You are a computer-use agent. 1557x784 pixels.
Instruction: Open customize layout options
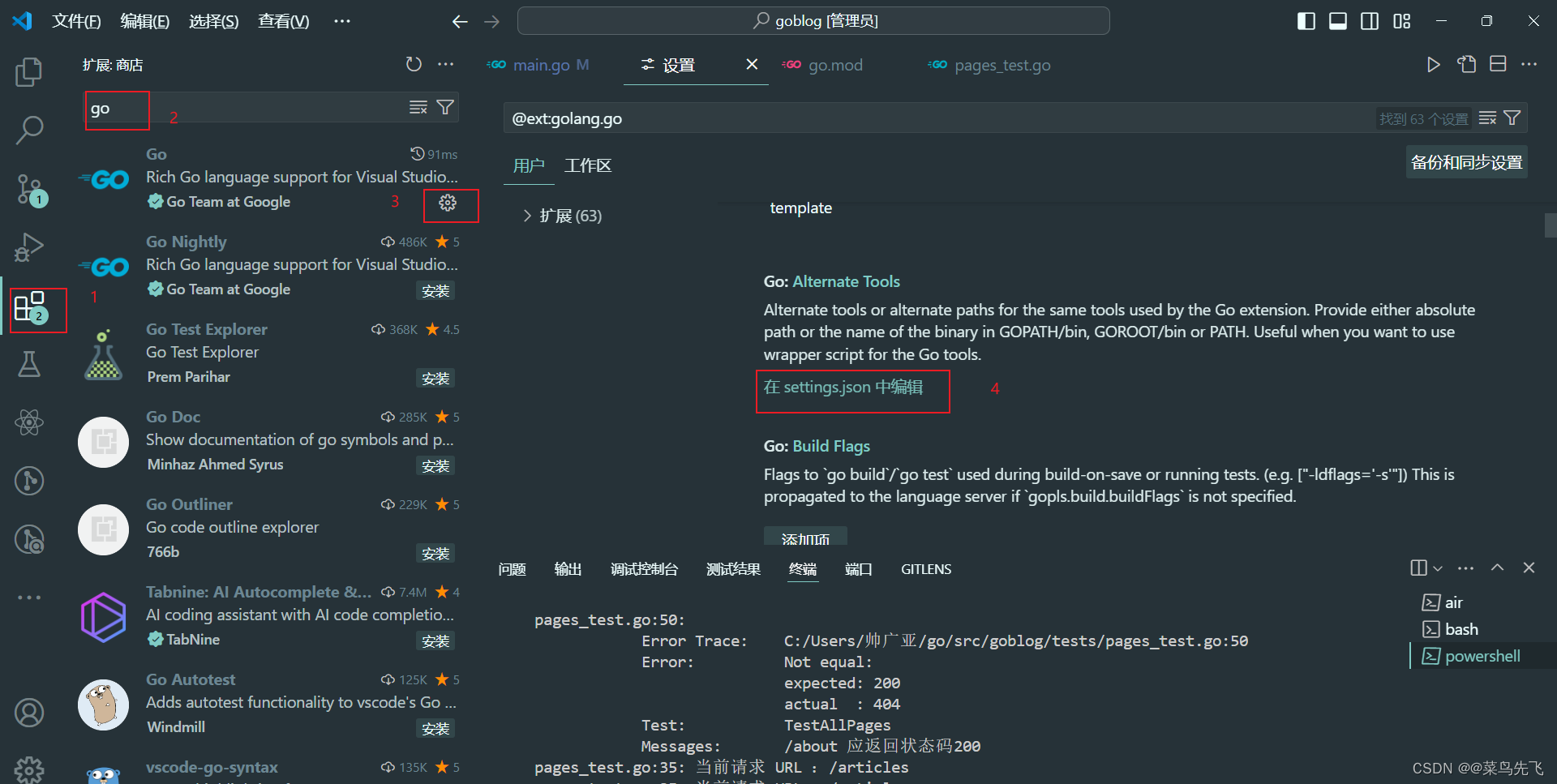coord(1402,21)
